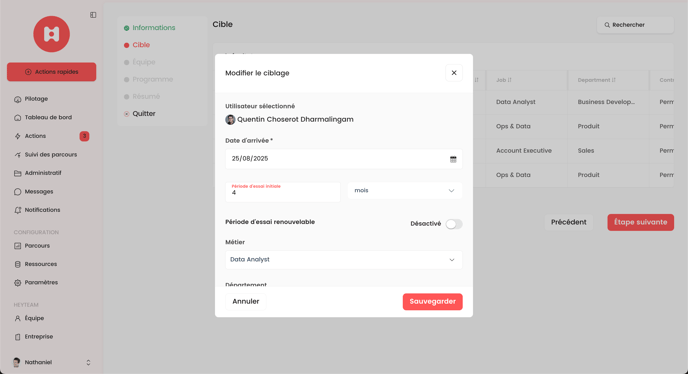Image resolution: width=688 pixels, height=374 pixels.
Task: Click the Étape suivante button
Action: point(641,222)
